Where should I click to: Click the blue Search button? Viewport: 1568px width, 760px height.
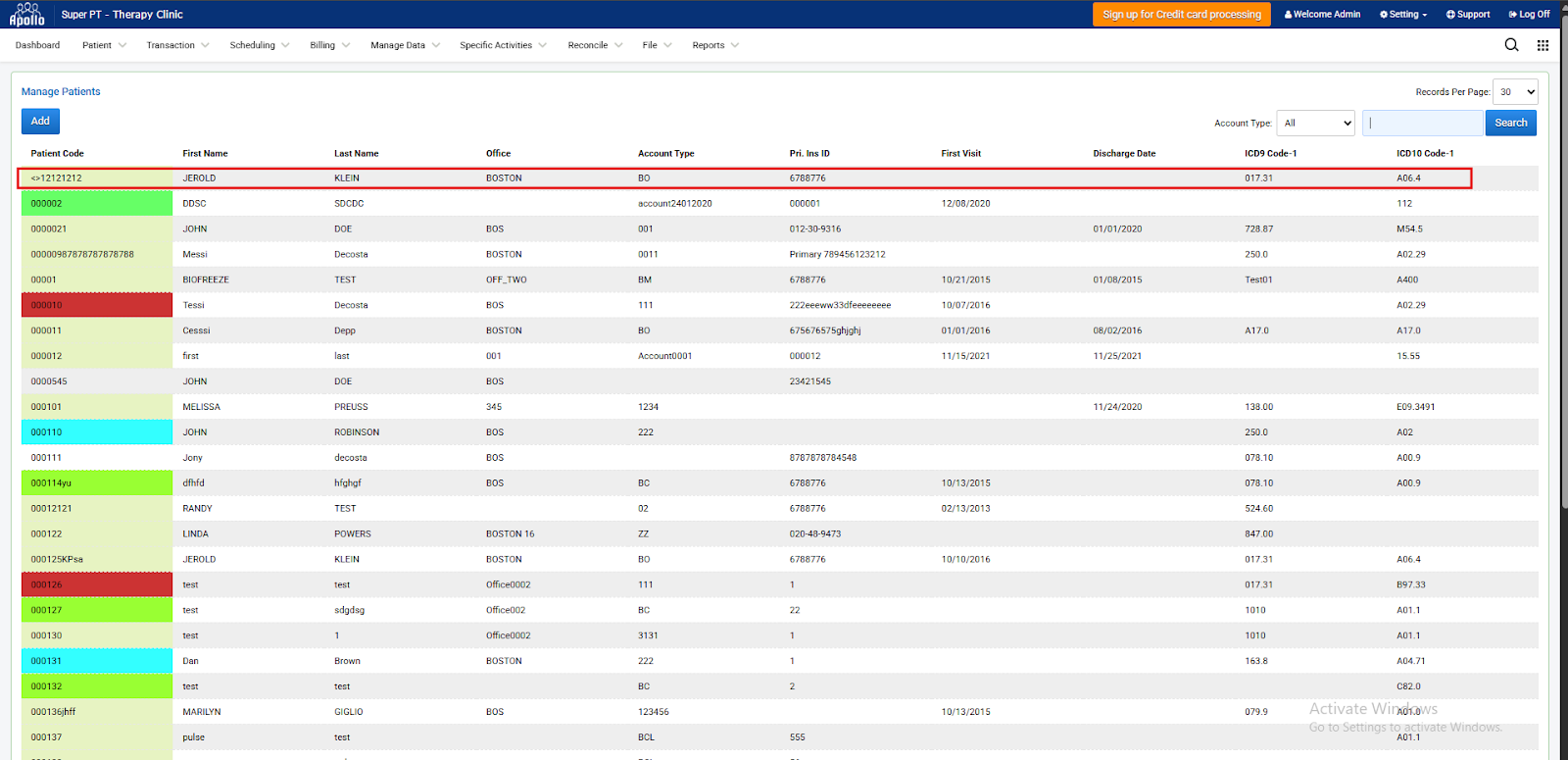pyautogui.click(x=1510, y=124)
